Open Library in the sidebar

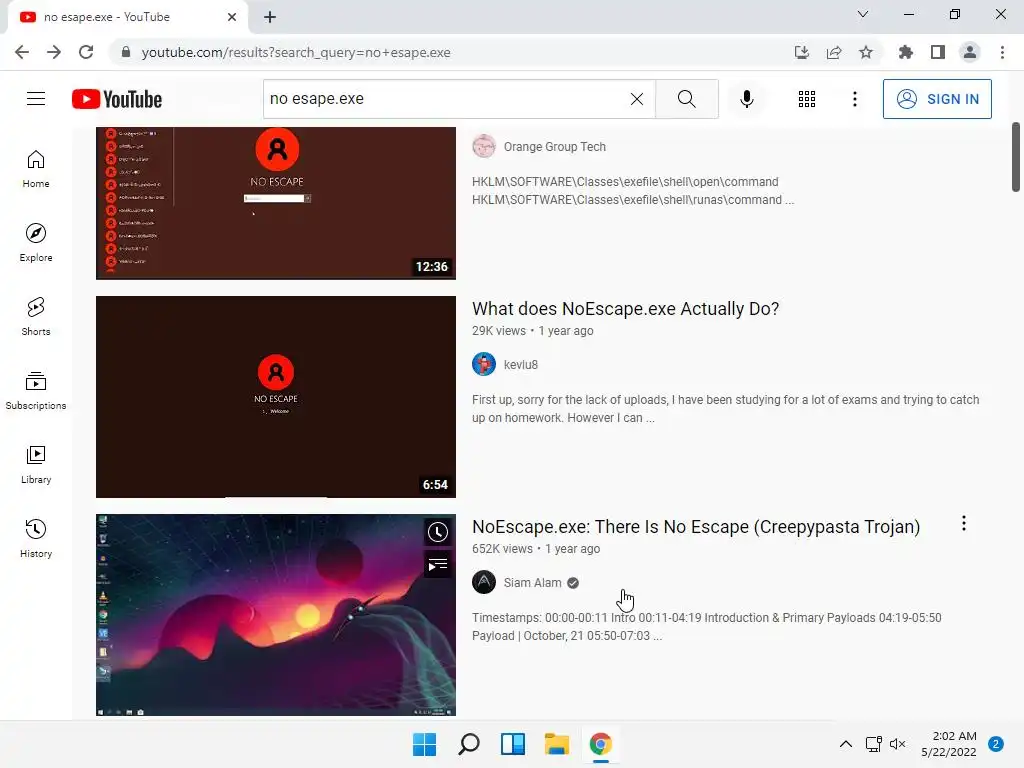pos(36,464)
